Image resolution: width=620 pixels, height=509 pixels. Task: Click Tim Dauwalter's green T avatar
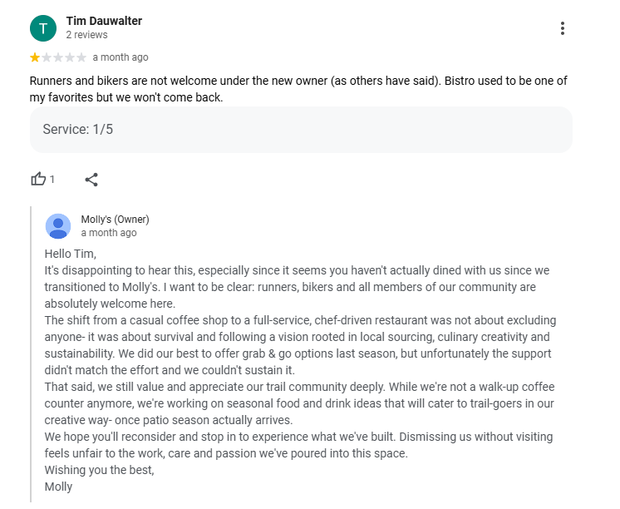(43, 28)
